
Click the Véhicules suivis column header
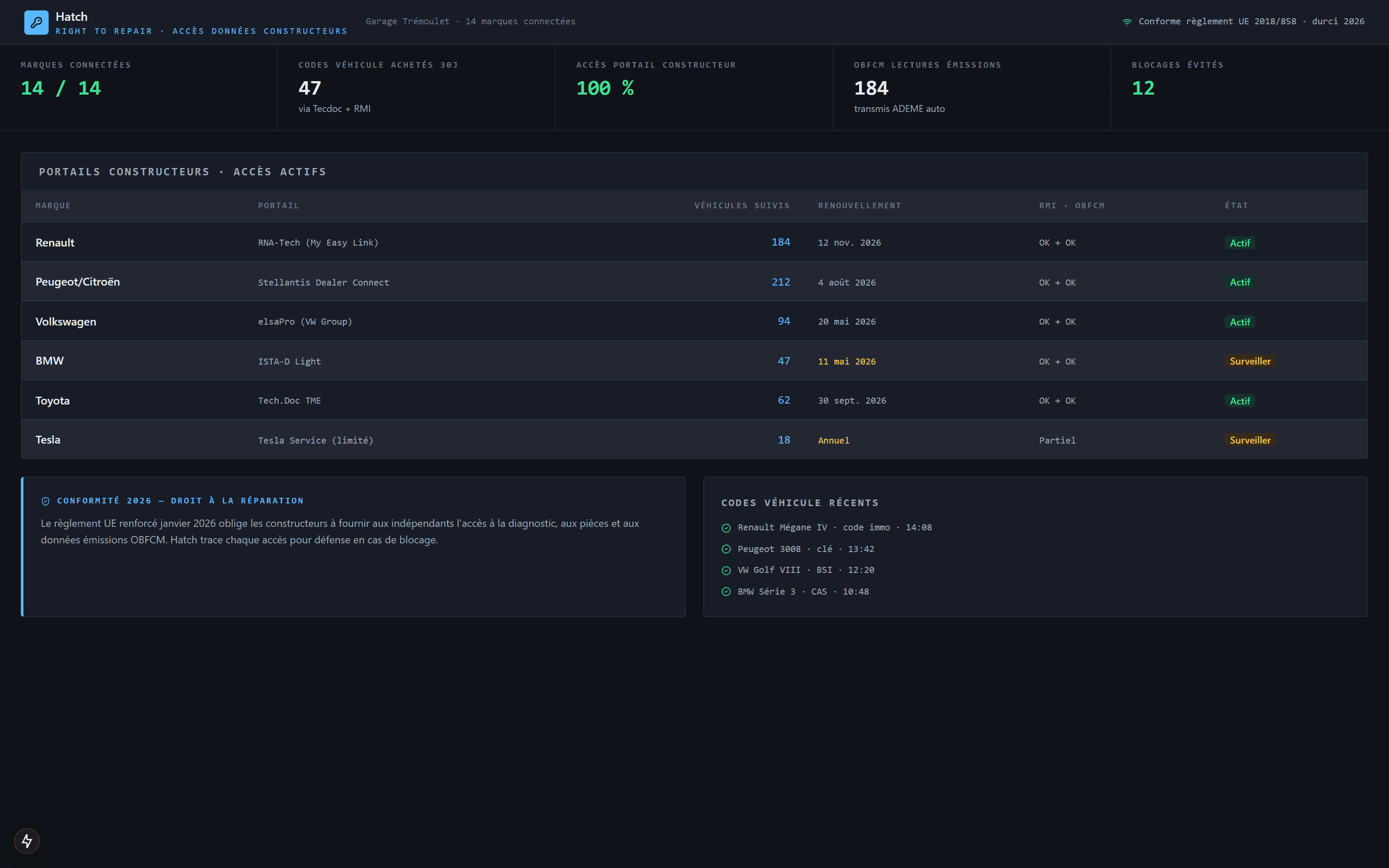coord(742,206)
